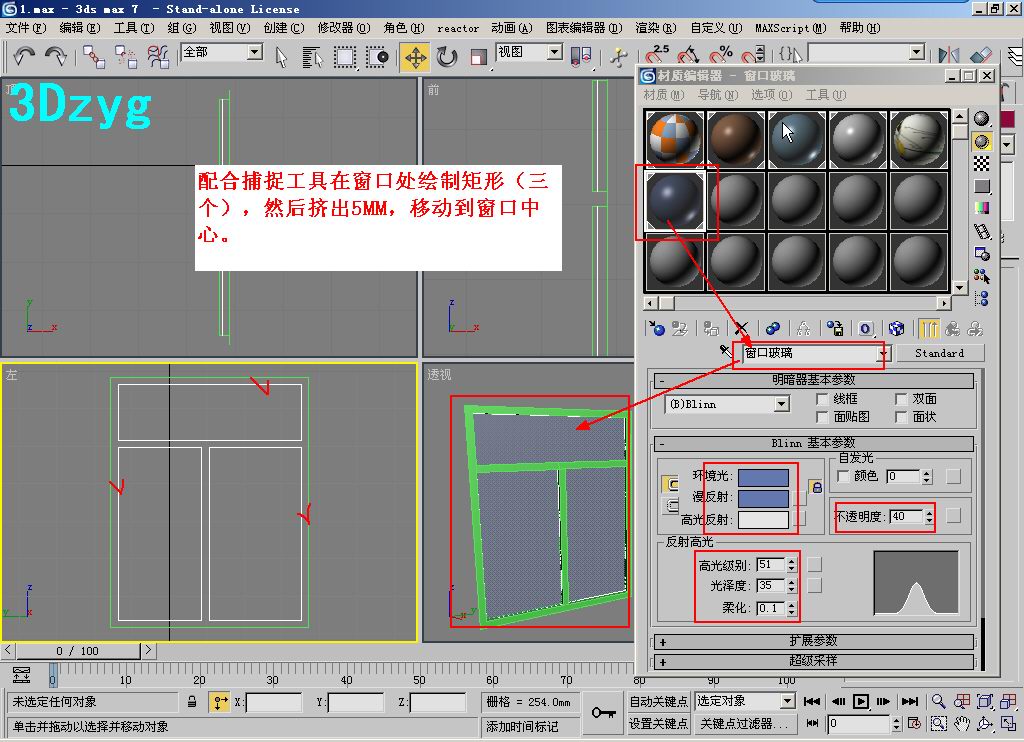Click the Select Object arrow tool
Viewport: 1024px width, 742px height.
(281, 57)
